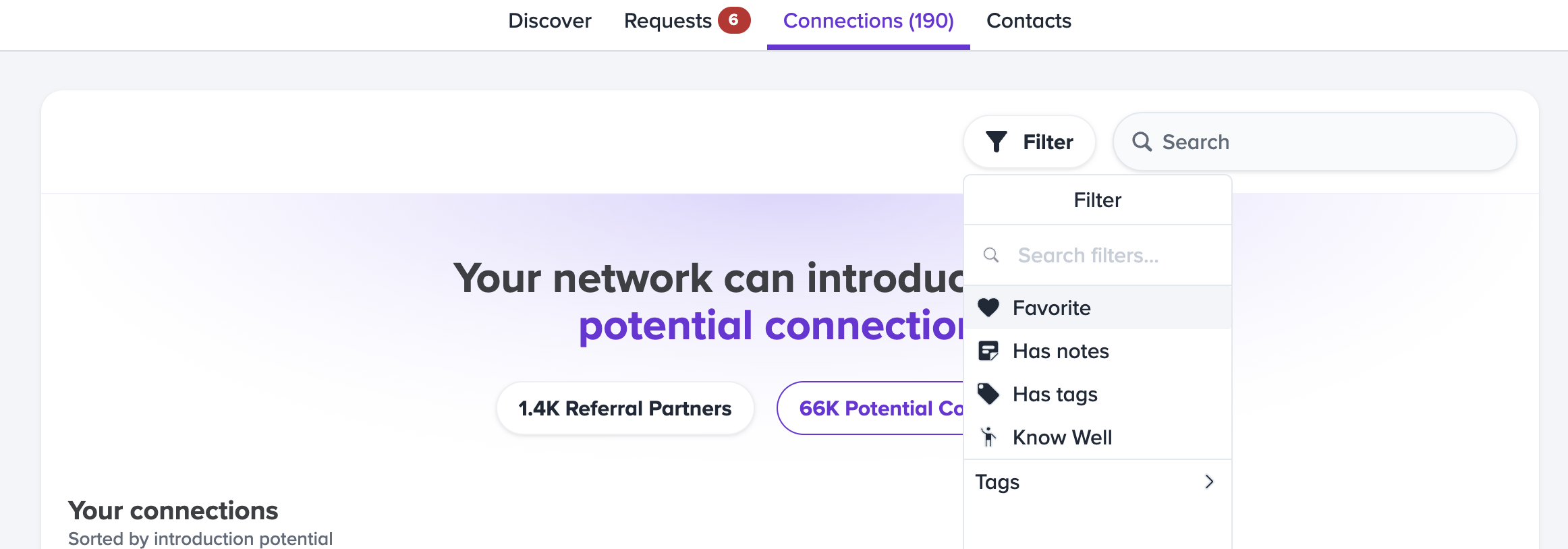1568x549 pixels.
Task: Click the red Requests notification badge
Action: 733,20
